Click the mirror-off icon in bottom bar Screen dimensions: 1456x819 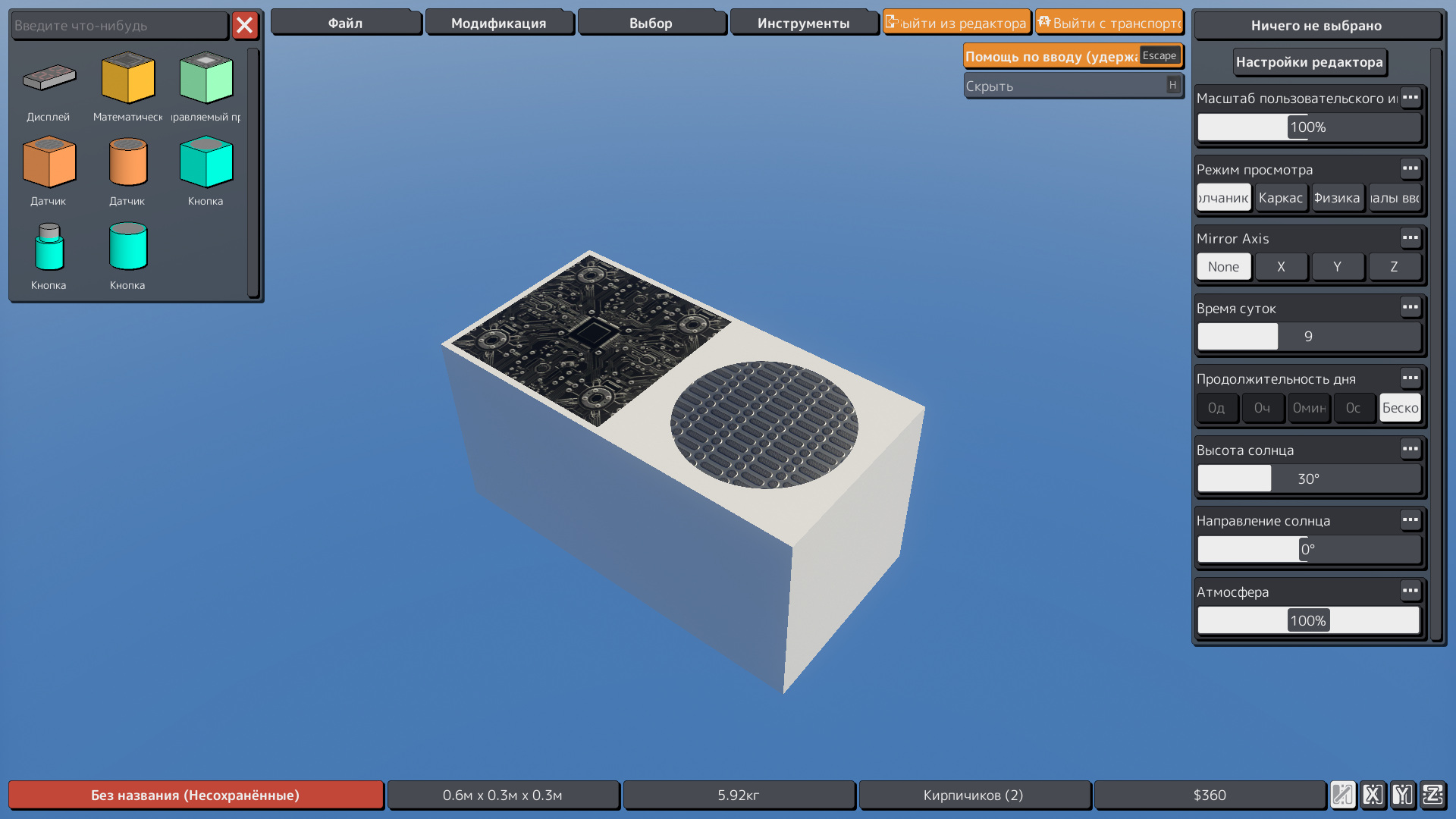coord(1342,795)
